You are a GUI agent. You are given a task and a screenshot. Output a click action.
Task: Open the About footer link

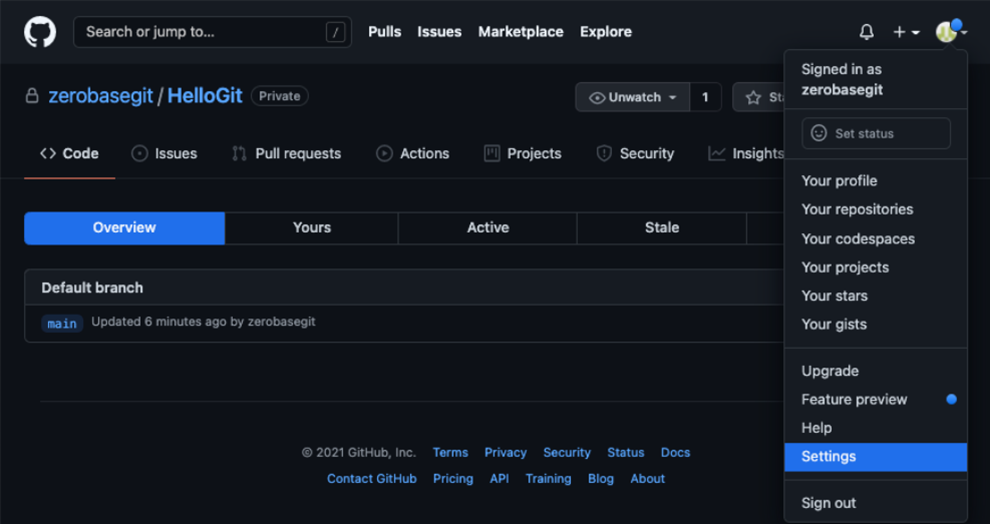(x=647, y=479)
